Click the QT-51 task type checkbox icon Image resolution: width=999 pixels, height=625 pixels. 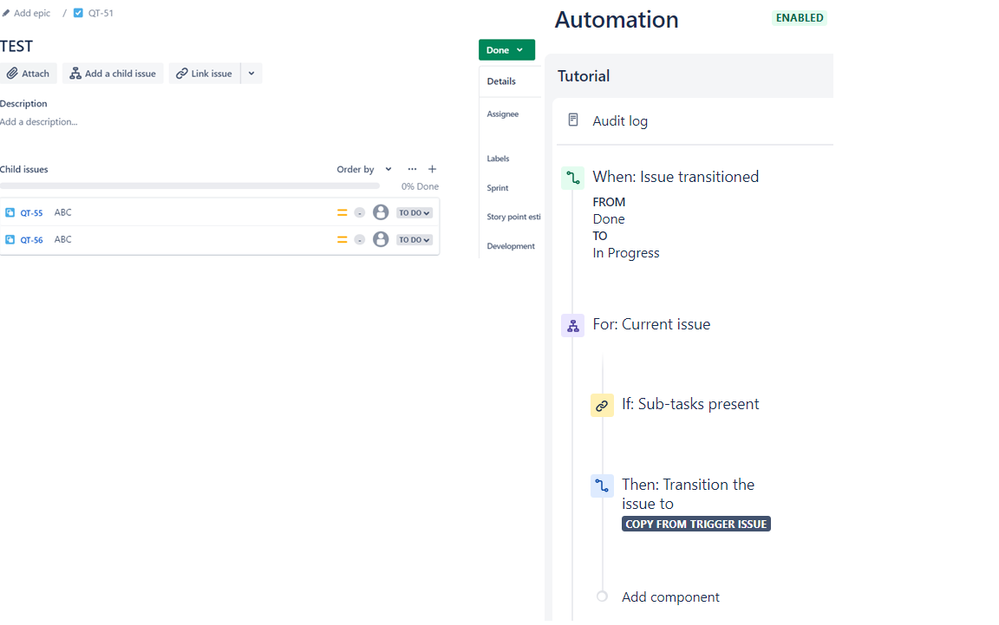(78, 13)
